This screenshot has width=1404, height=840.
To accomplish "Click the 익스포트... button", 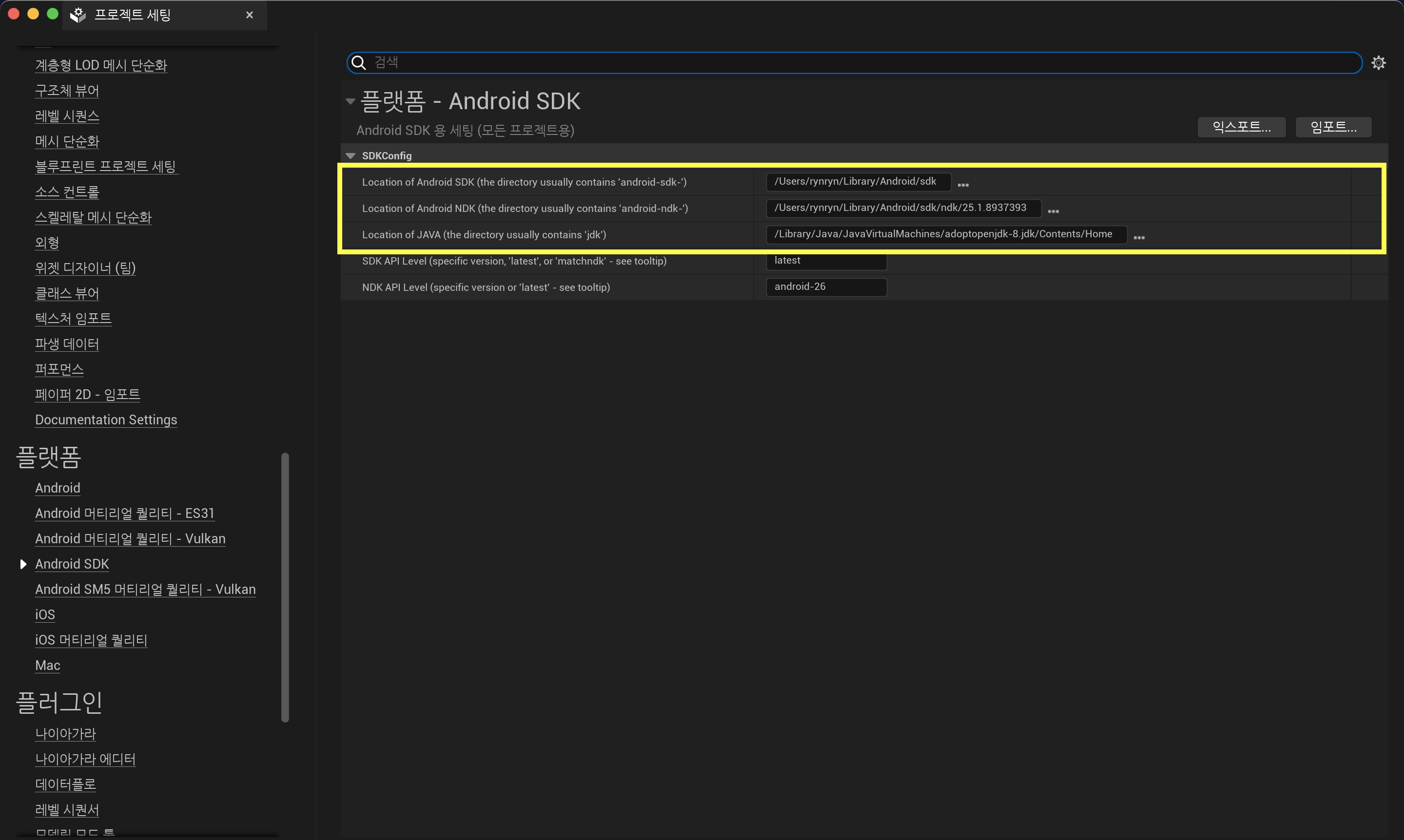I will pos(1241,127).
